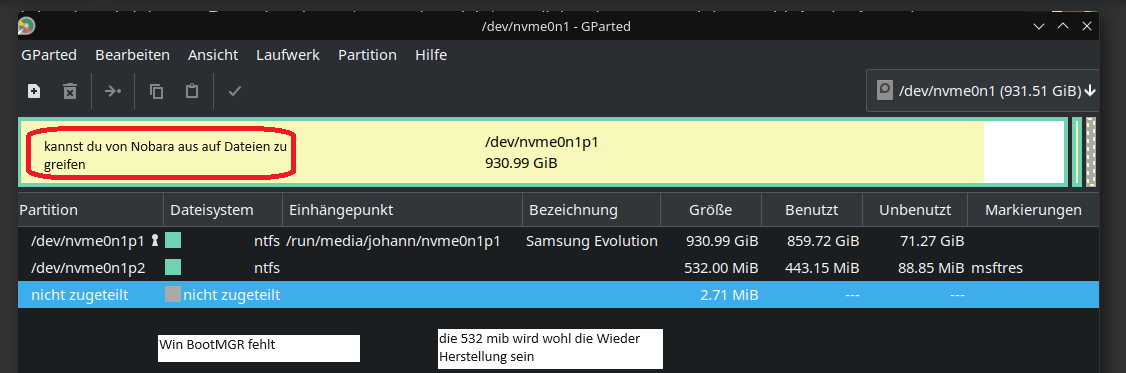Image resolution: width=1126 pixels, height=373 pixels.
Task: Click the gray unallocated color swatch
Action: (x=172, y=294)
